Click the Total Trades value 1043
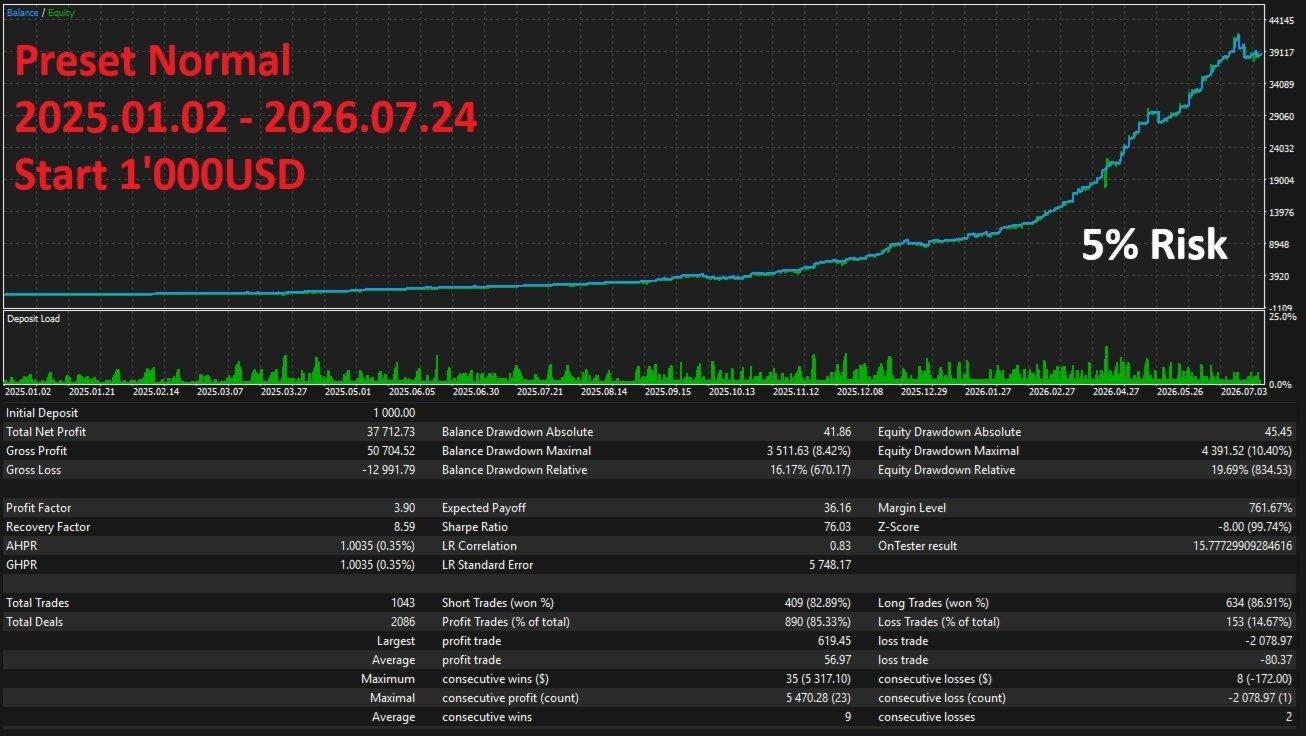This screenshot has width=1306, height=736. [x=403, y=603]
